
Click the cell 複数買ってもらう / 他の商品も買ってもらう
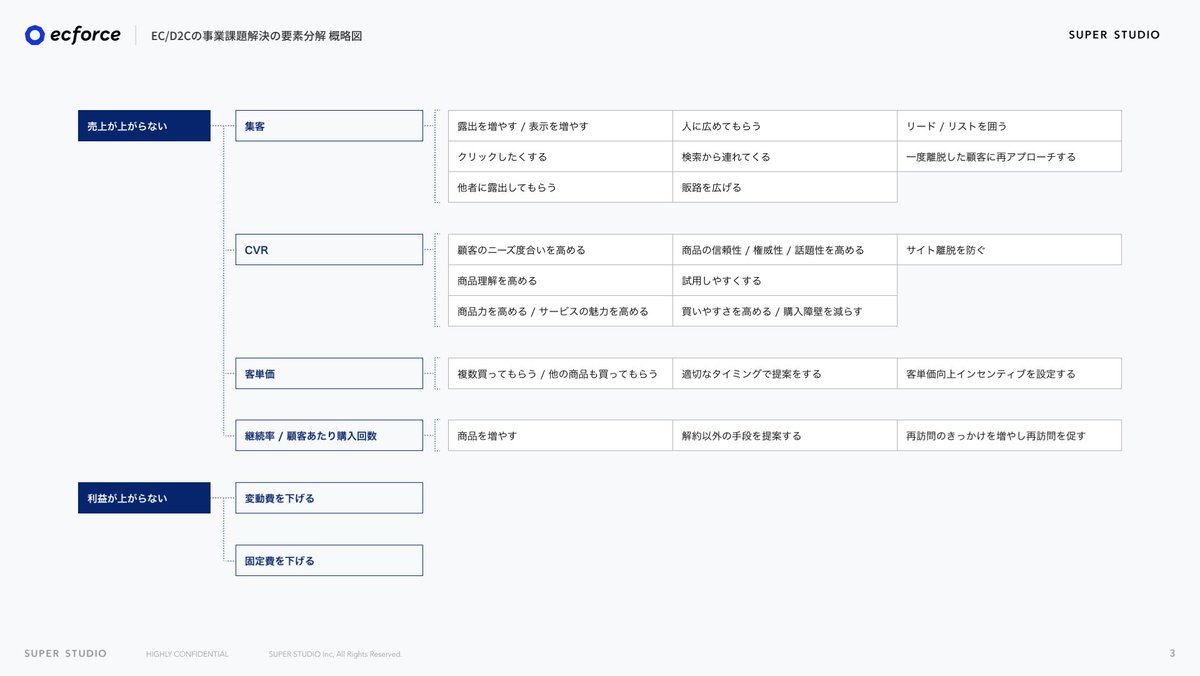560,374
